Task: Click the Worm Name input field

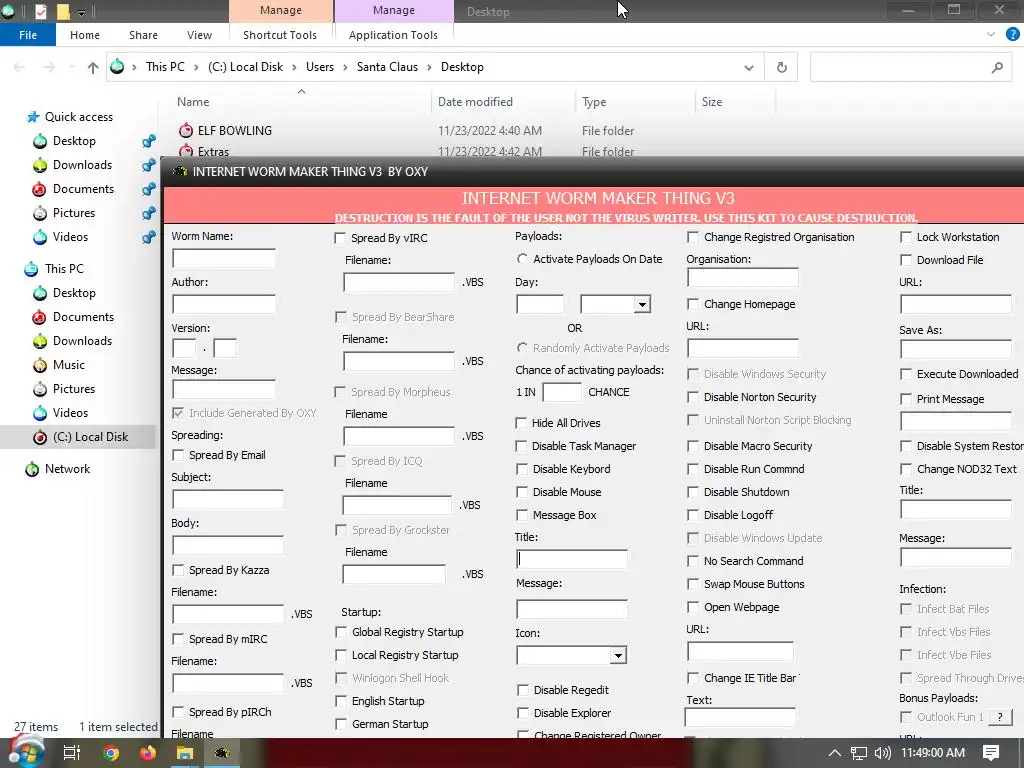Action: click(223, 259)
